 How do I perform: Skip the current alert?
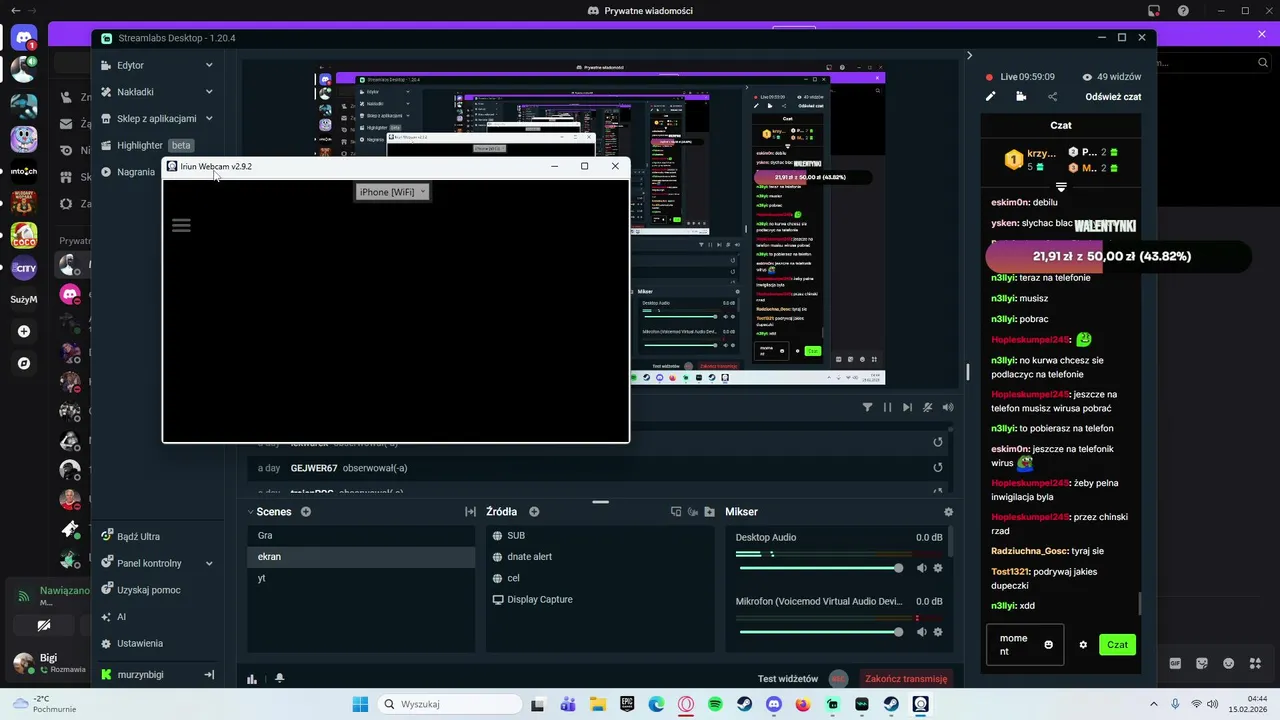(x=907, y=407)
